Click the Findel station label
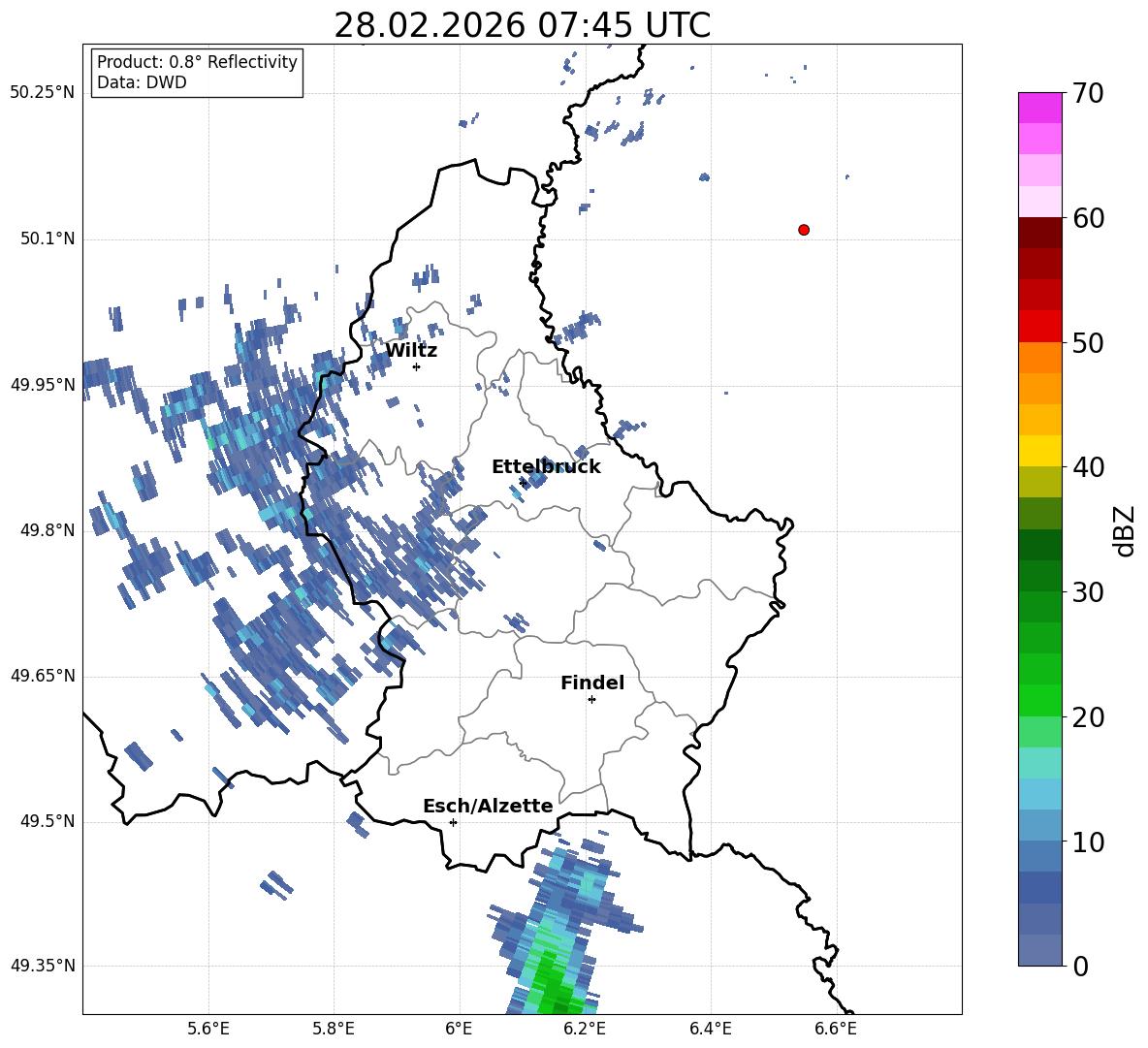This screenshot has height=1048, width=1148. tap(592, 683)
